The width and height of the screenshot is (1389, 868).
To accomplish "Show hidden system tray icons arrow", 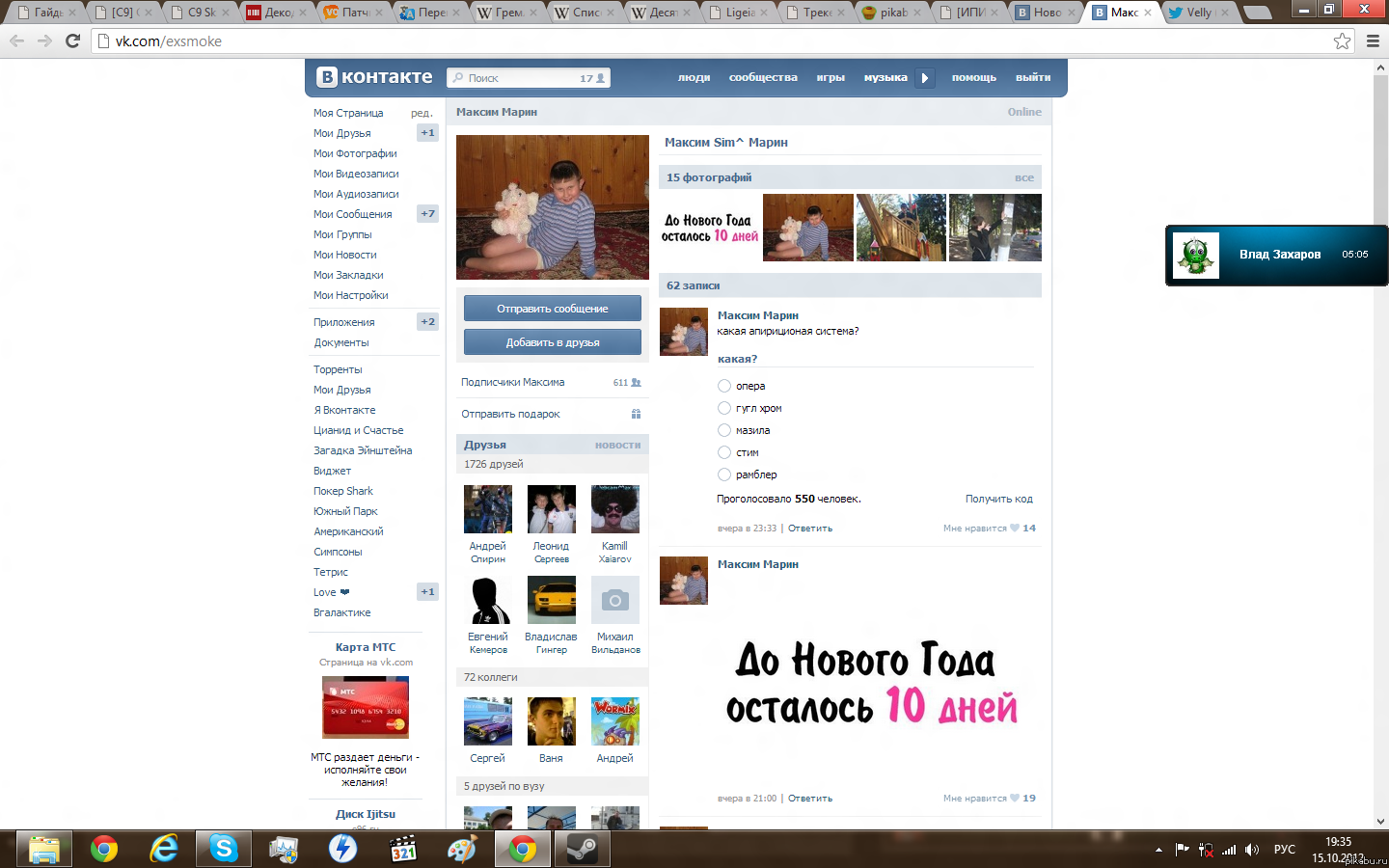I will pos(1158,850).
